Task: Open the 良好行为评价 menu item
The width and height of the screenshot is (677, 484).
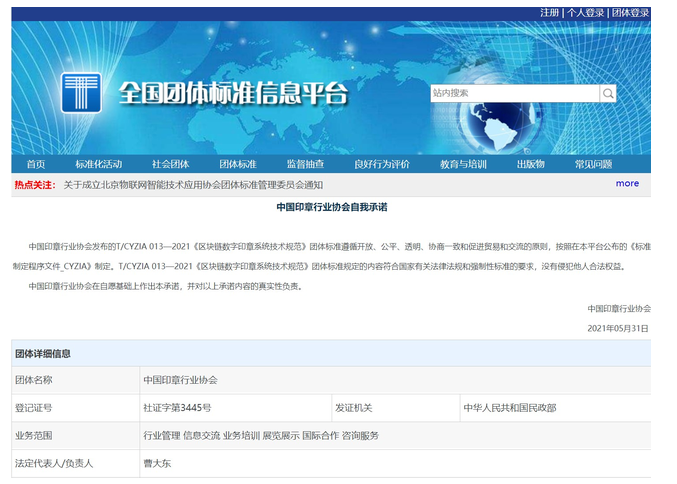Action: pyautogui.click(x=382, y=164)
